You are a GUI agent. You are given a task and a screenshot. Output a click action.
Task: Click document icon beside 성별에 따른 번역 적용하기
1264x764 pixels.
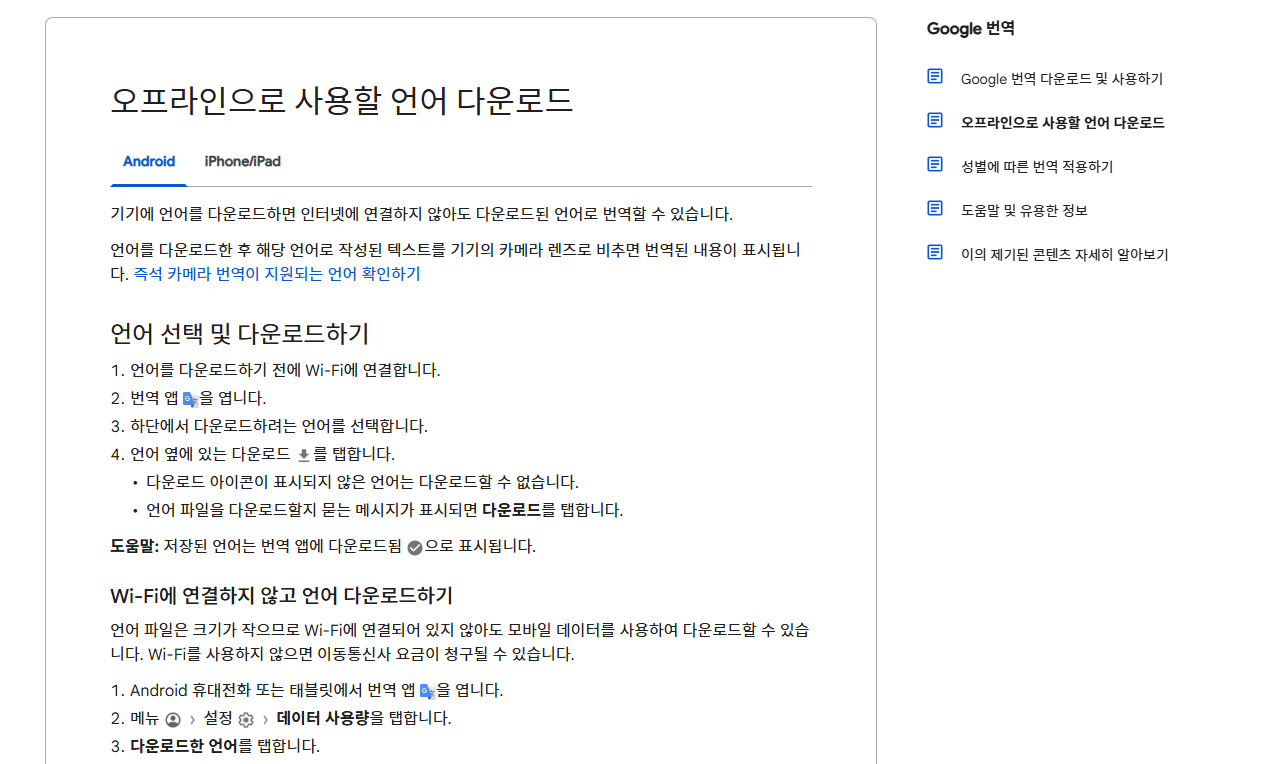click(x=935, y=165)
